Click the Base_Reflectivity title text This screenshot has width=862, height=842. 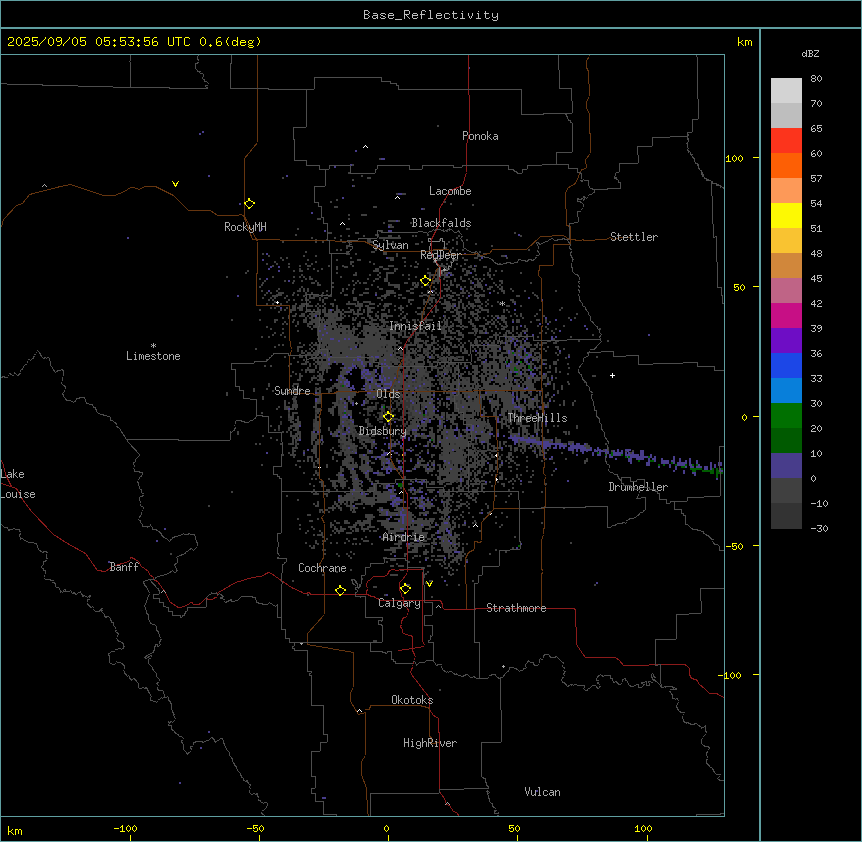[x=431, y=15]
